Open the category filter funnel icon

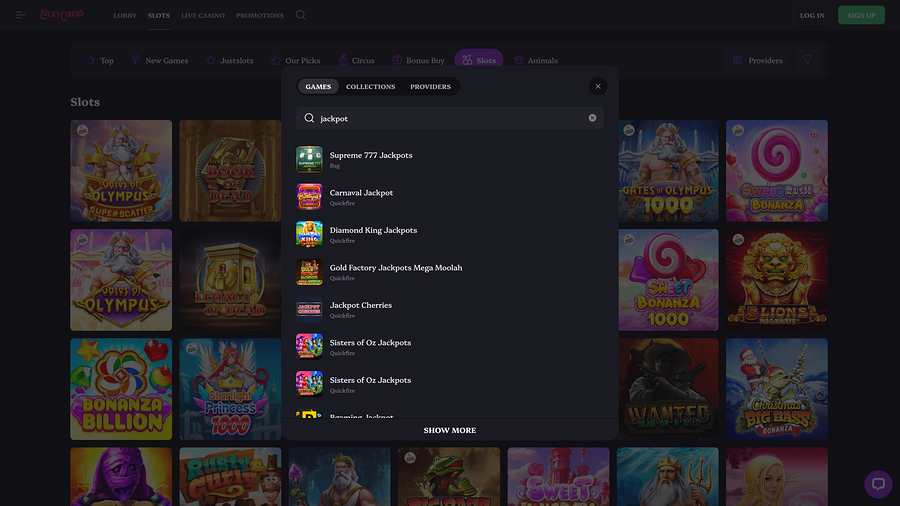pos(807,60)
